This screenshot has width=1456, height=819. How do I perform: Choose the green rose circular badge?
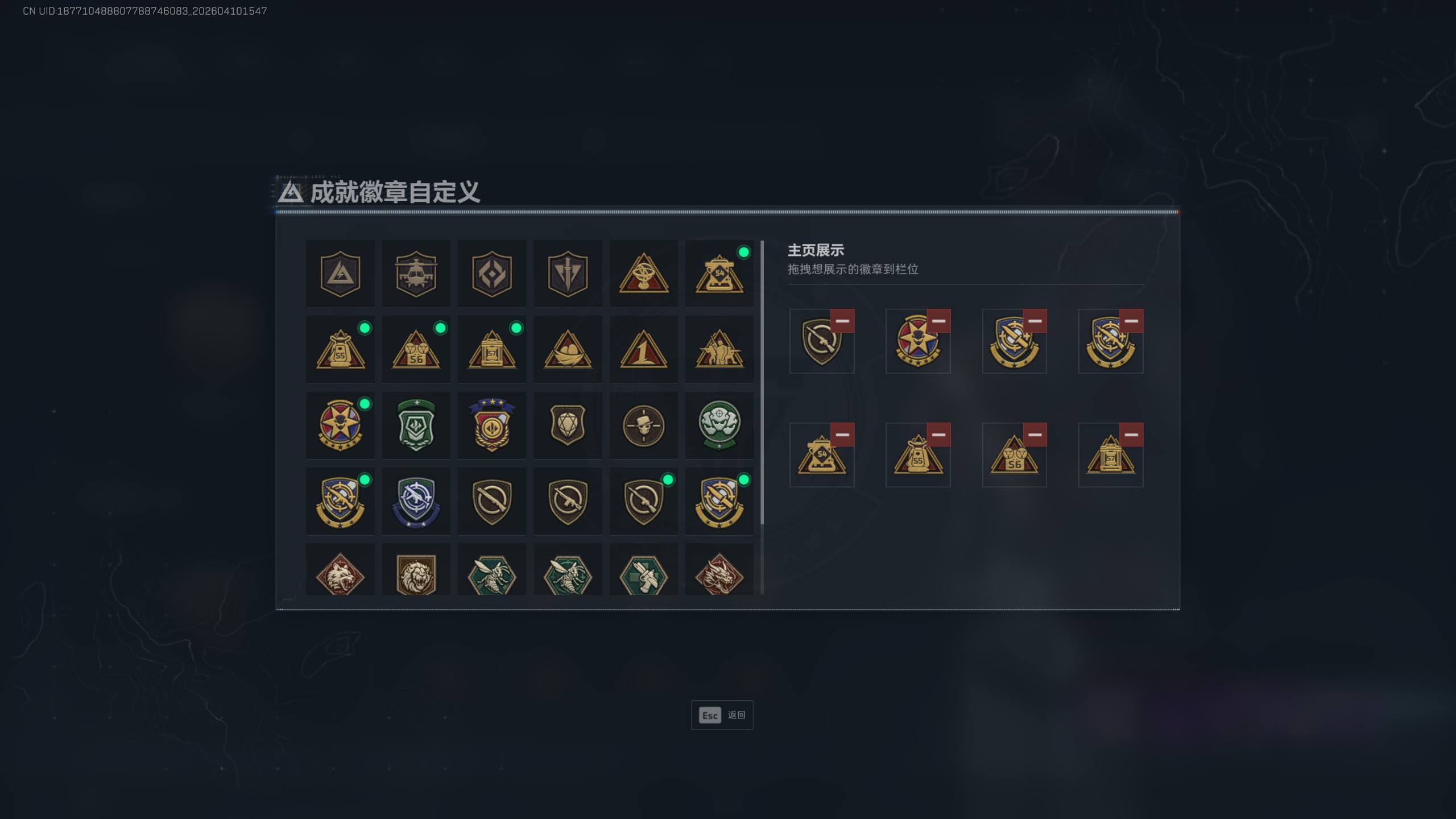point(719,425)
